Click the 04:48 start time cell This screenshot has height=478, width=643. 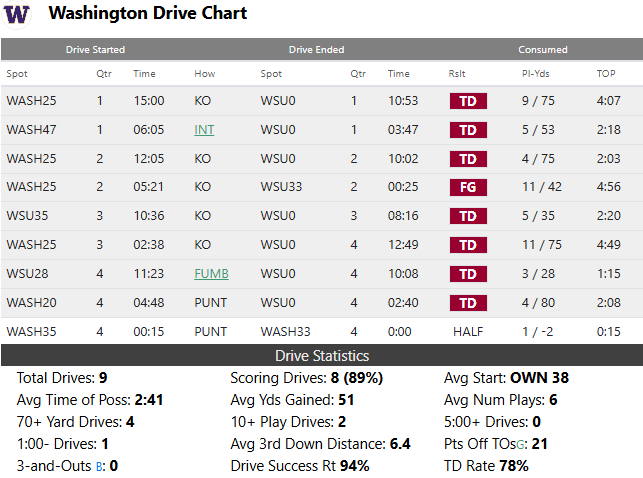(149, 303)
